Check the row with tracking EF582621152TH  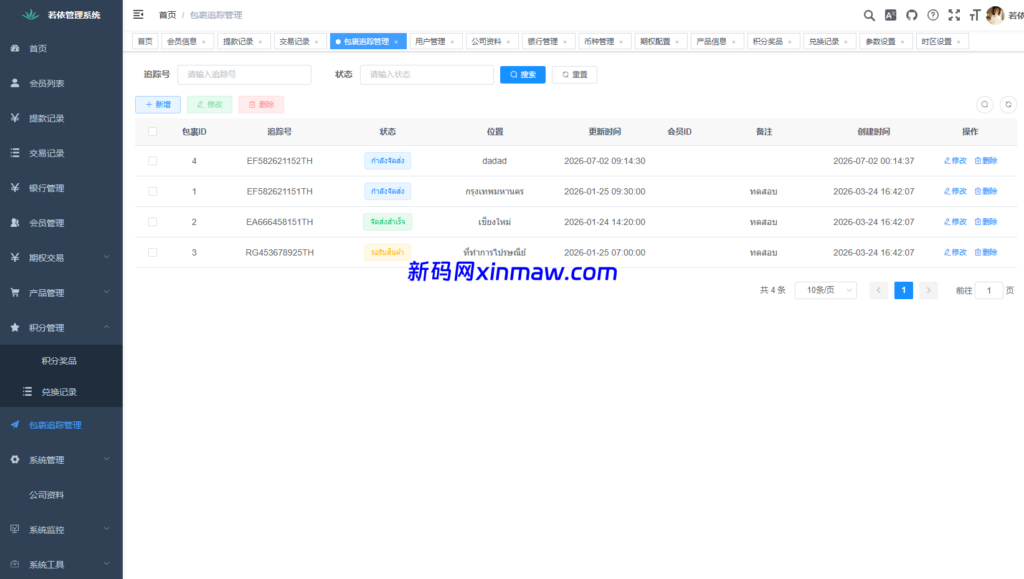[x=152, y=161]
